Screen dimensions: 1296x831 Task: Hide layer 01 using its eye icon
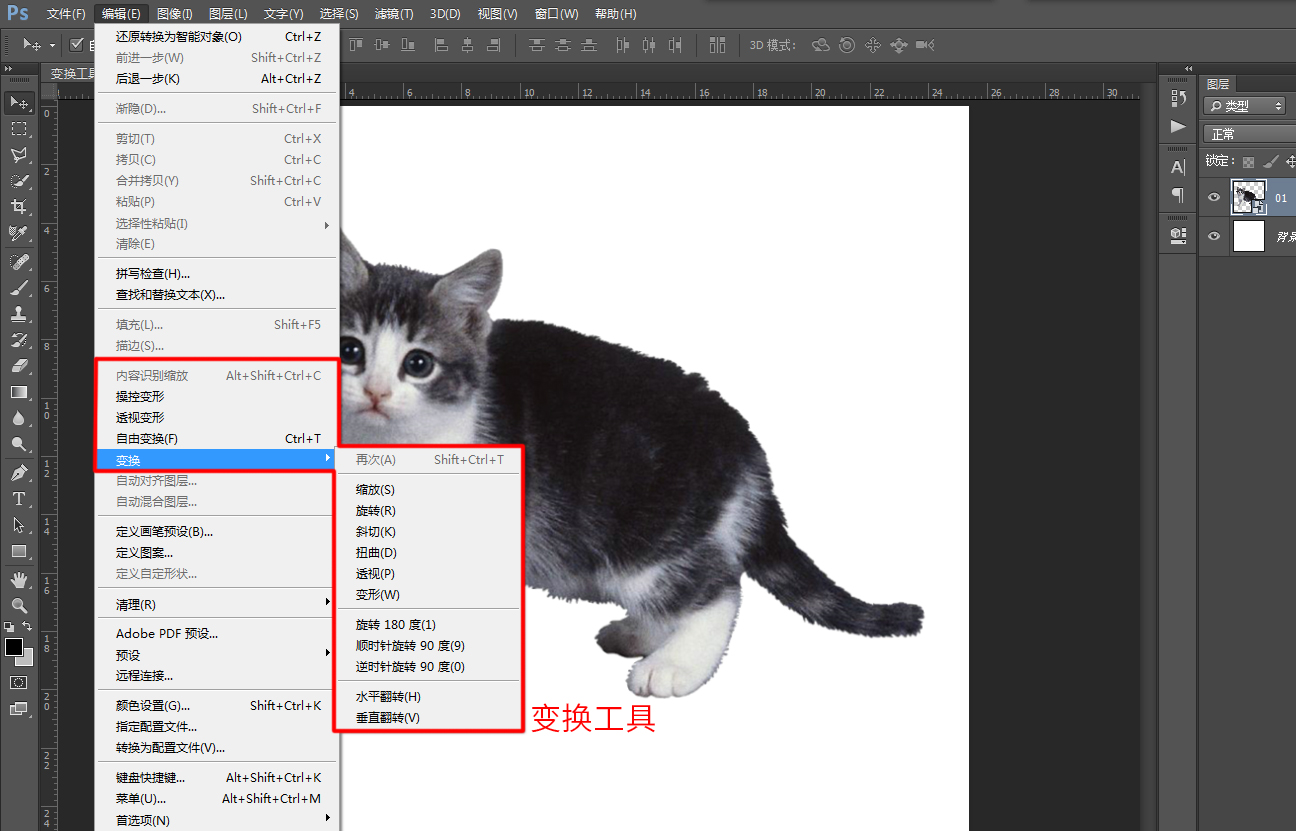tap(1214, 198)
